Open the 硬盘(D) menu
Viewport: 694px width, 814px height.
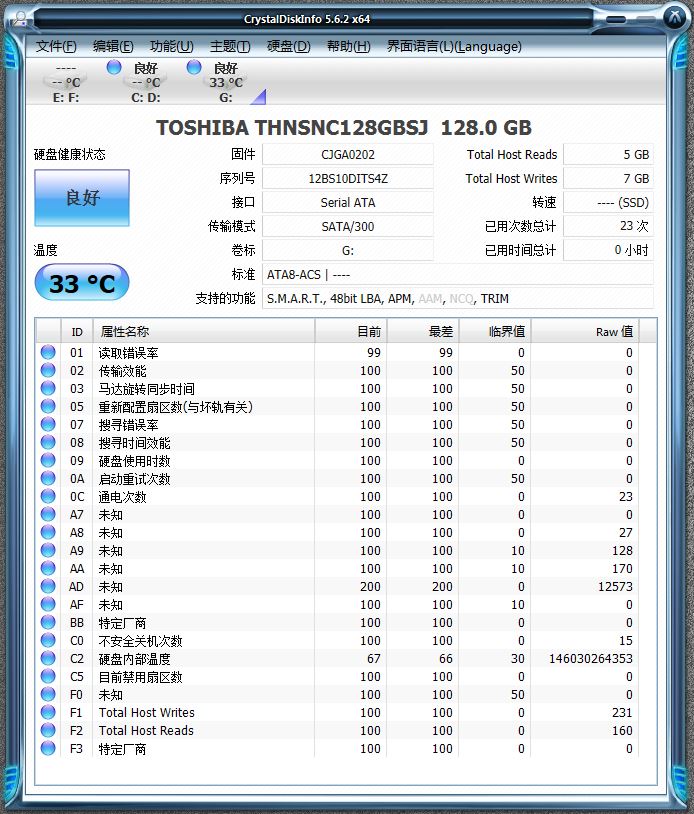[289, 47]
